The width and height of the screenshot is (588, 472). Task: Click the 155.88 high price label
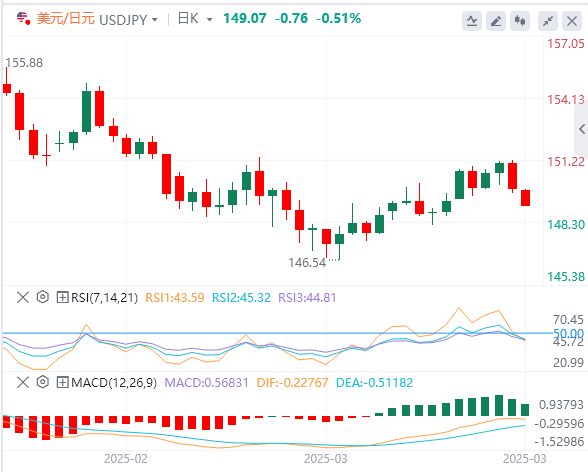24,63
